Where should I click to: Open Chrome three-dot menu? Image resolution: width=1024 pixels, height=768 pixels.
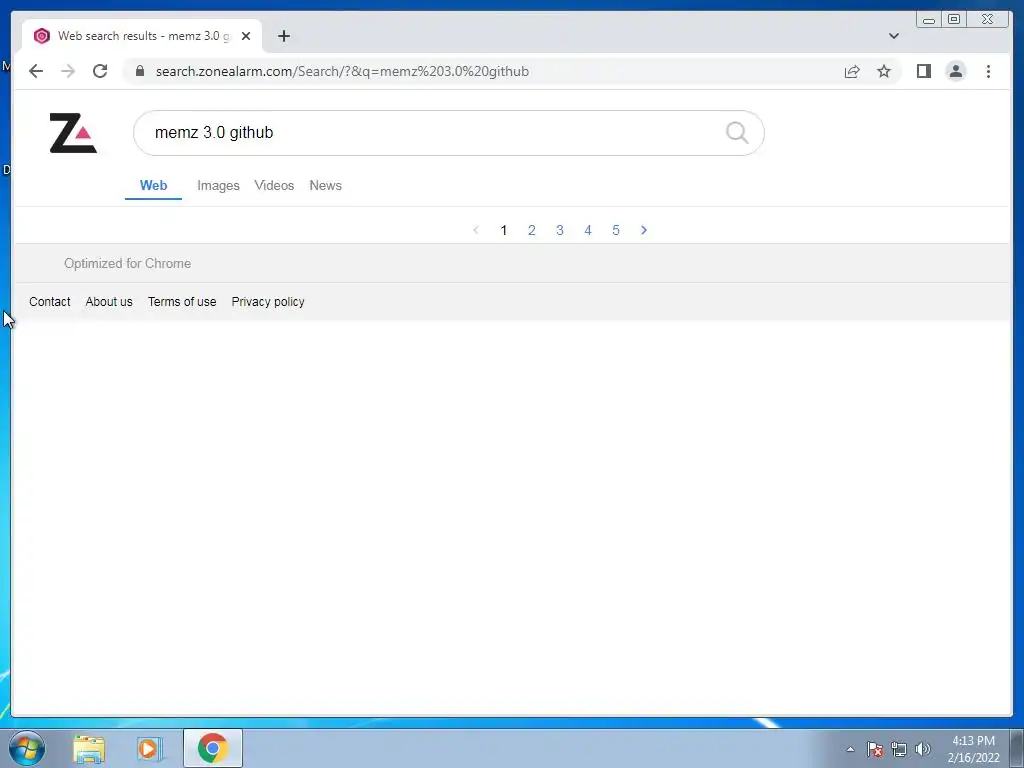click(988, 71)
